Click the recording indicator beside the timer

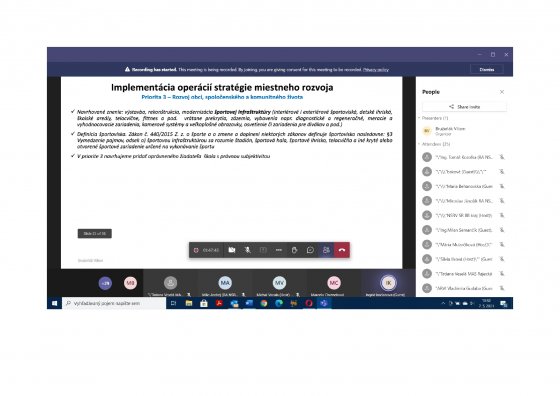[x=196, y=250]
